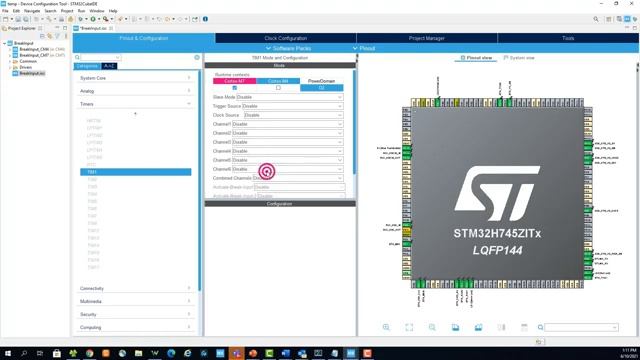The image size is (640, 360).
Task: Open the Slave Mode dropdown
Action: 290,97
